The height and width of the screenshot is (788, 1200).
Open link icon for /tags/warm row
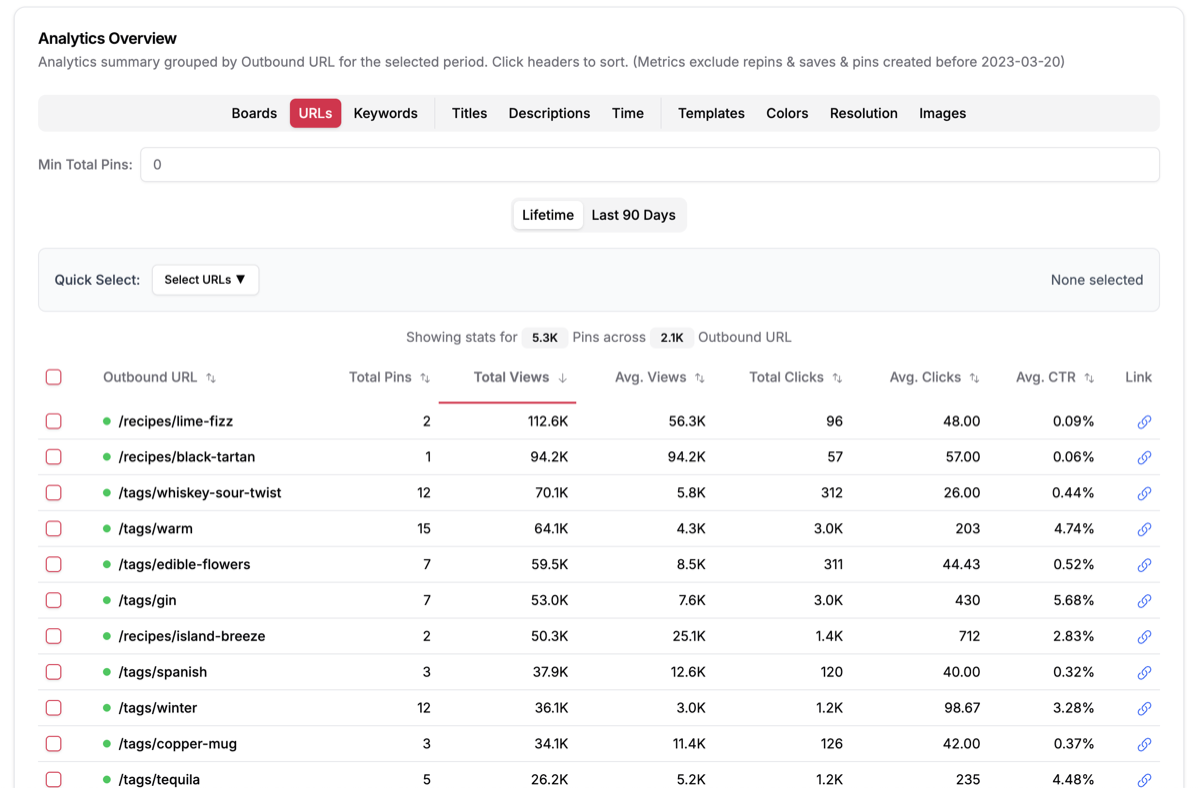(x=1144, y=529)
